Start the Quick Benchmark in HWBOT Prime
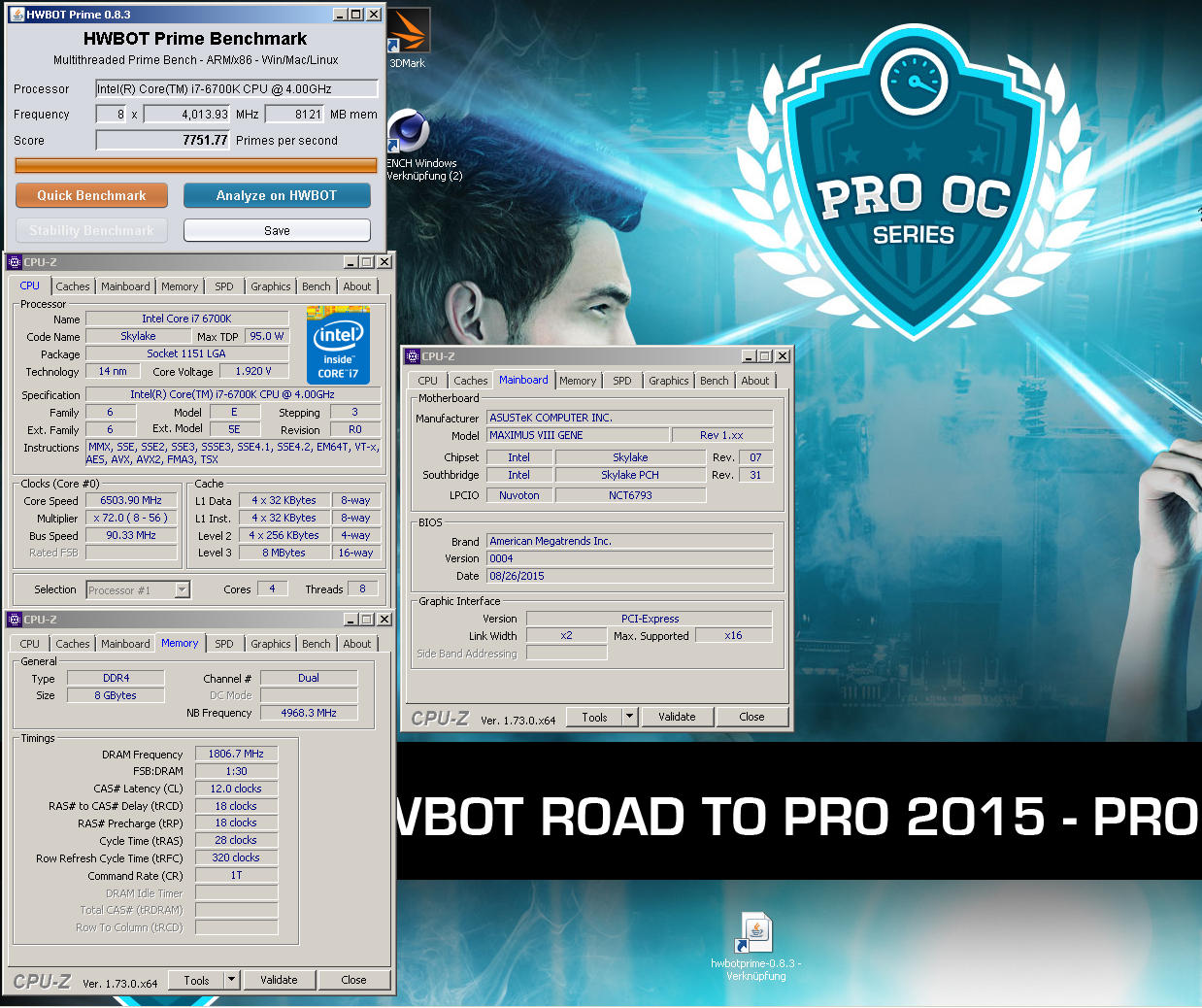The width and height of the screenshot is (1202, 1008). [91, 195]
